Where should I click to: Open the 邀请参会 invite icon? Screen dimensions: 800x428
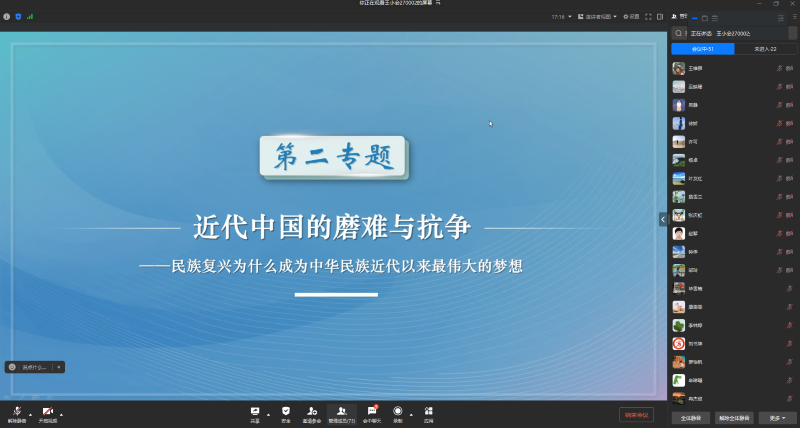[x=312, y=411]
